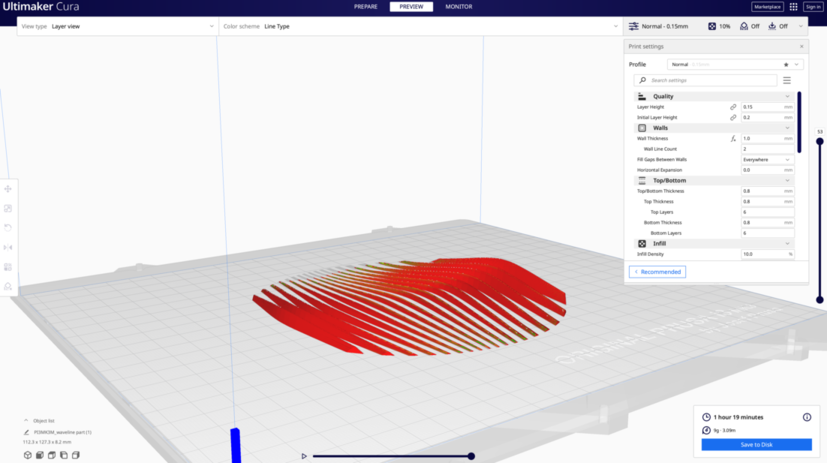Image resolution: width=827 pixels, height=463 pixels.
Task: Click the Infill Density value field
Action: (767, 254)
